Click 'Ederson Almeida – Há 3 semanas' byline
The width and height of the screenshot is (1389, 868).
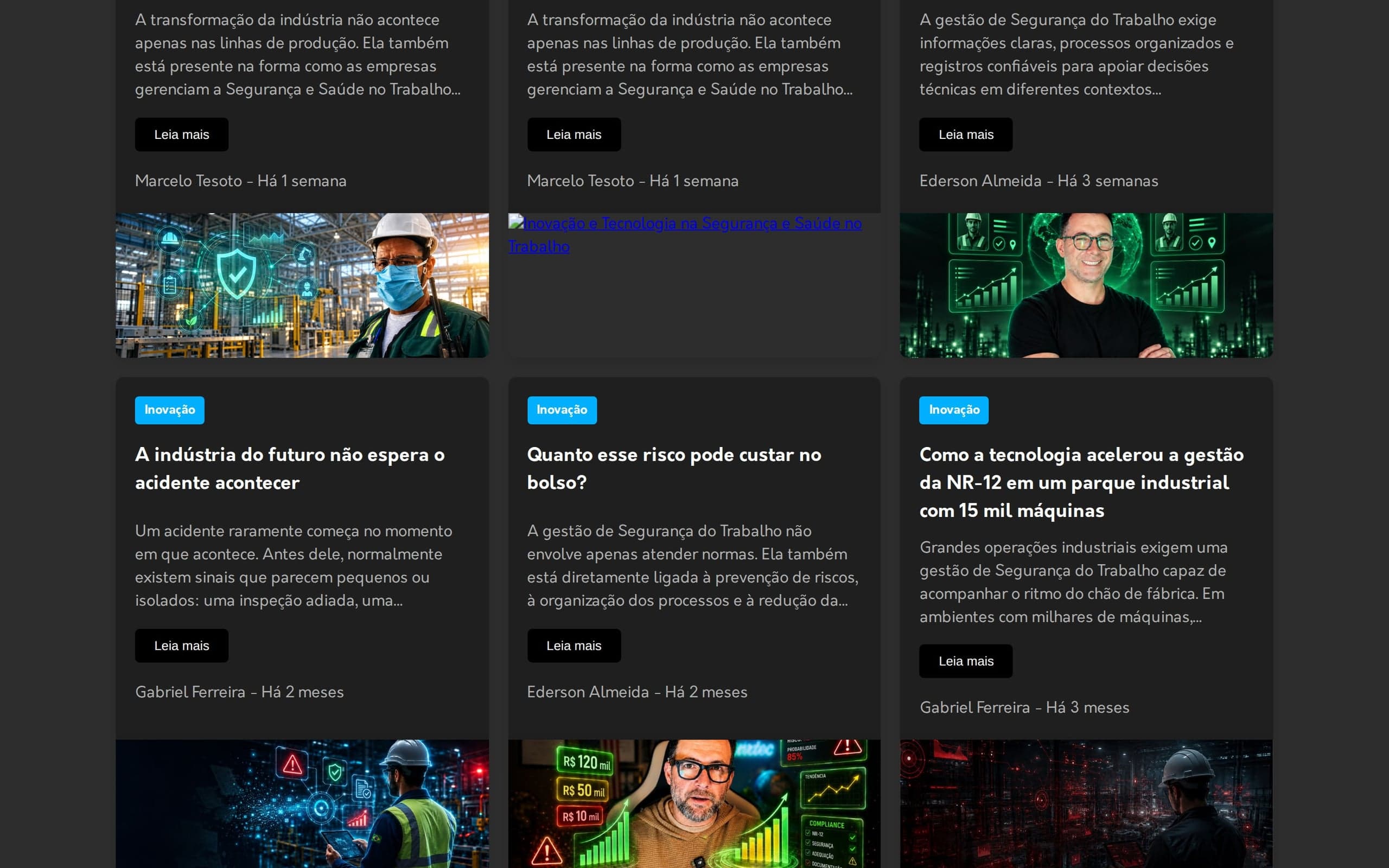[1038, 181]
